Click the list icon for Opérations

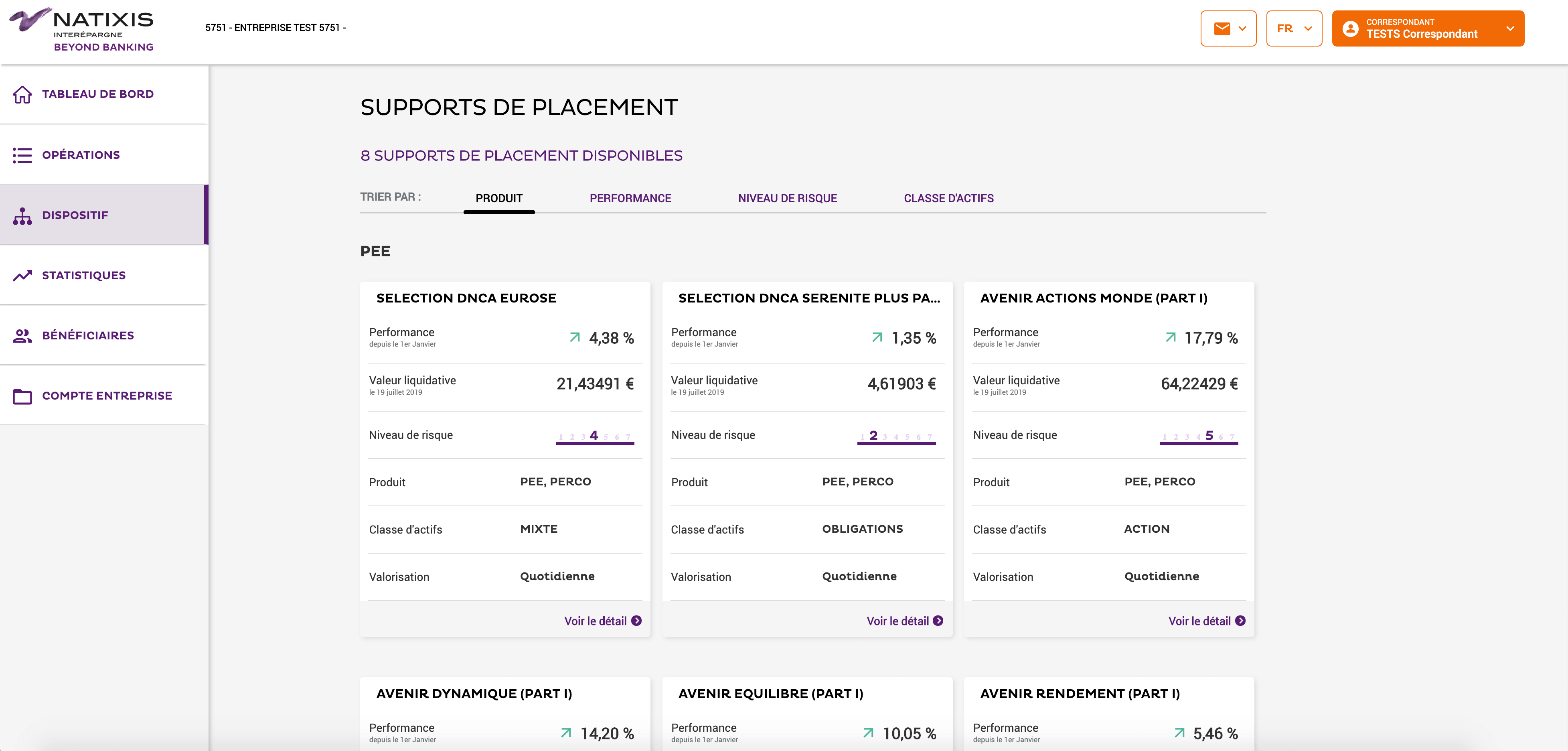point(22,155)
